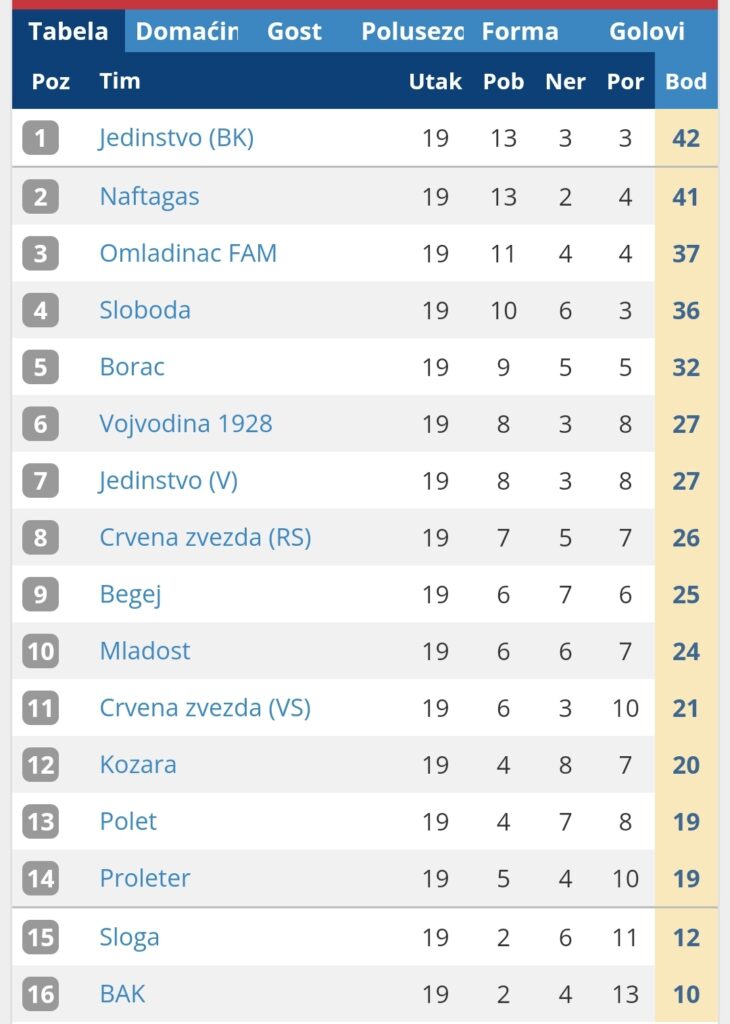Open Crvena zvezda (VS) link

pos(205,708)
